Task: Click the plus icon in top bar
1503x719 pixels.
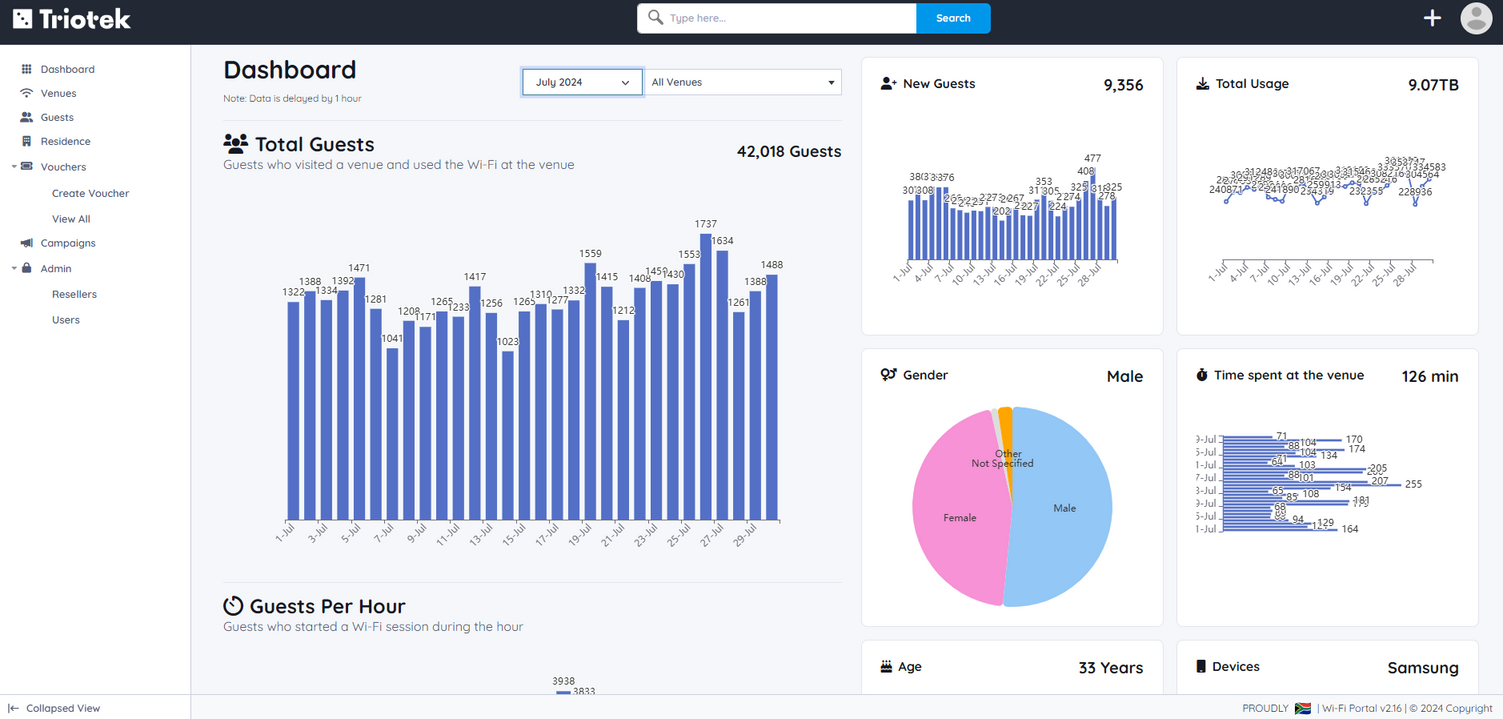Action: tap(1432, 18)
